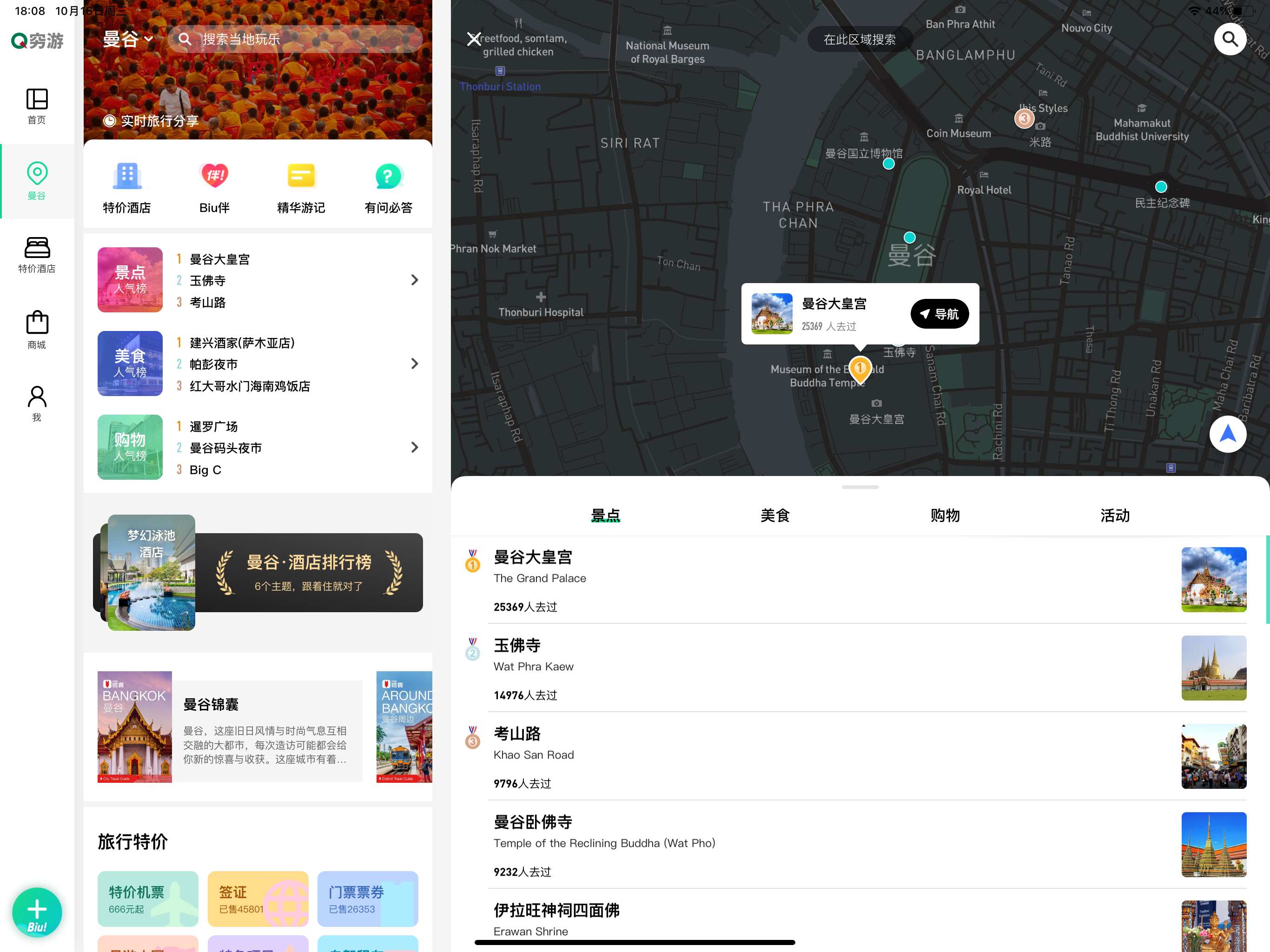Click the 穷游 logo

pyautogui.click(x=37, y=41)
